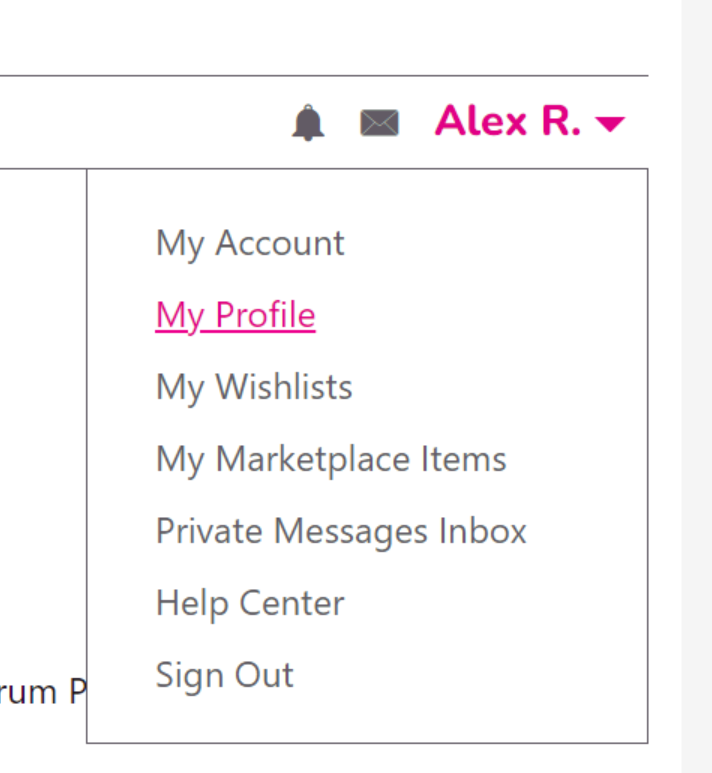Open My Account from the menu

250,243
